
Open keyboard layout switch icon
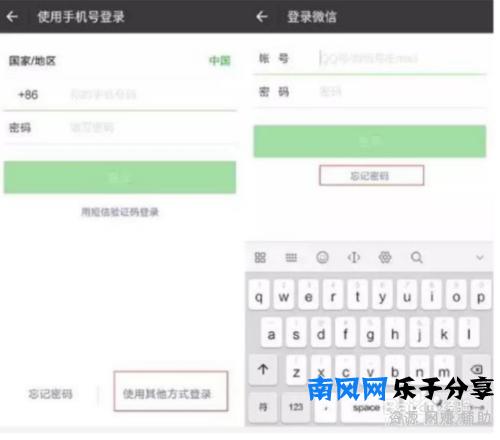(x=291, y=258)
